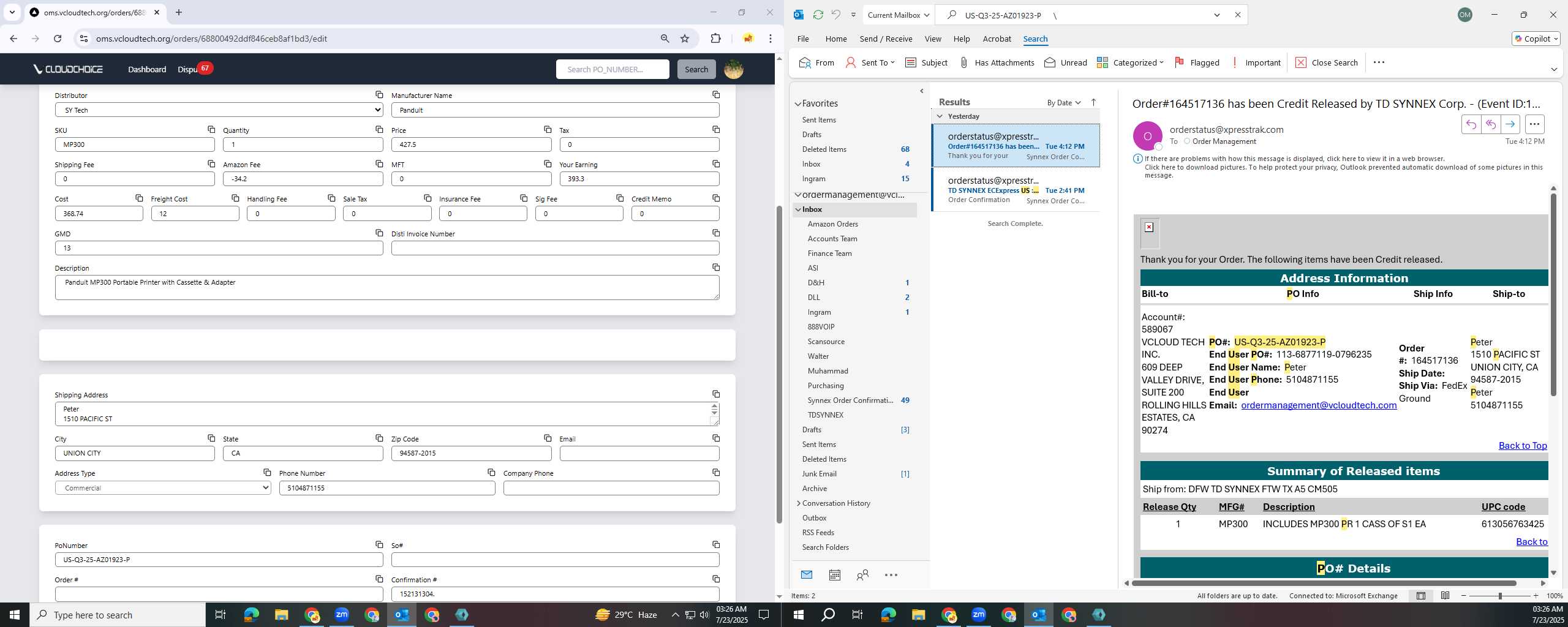Copy the Phone Number value
Image resolution: width=1568 pixels, height=627 pixels.
coord(491,473)
